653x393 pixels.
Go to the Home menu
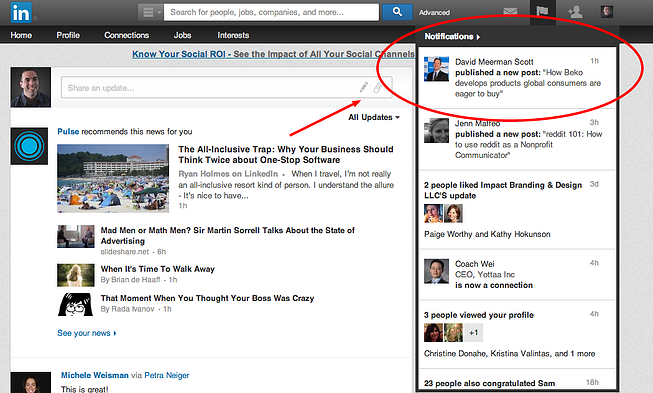(x=21, y=35)
